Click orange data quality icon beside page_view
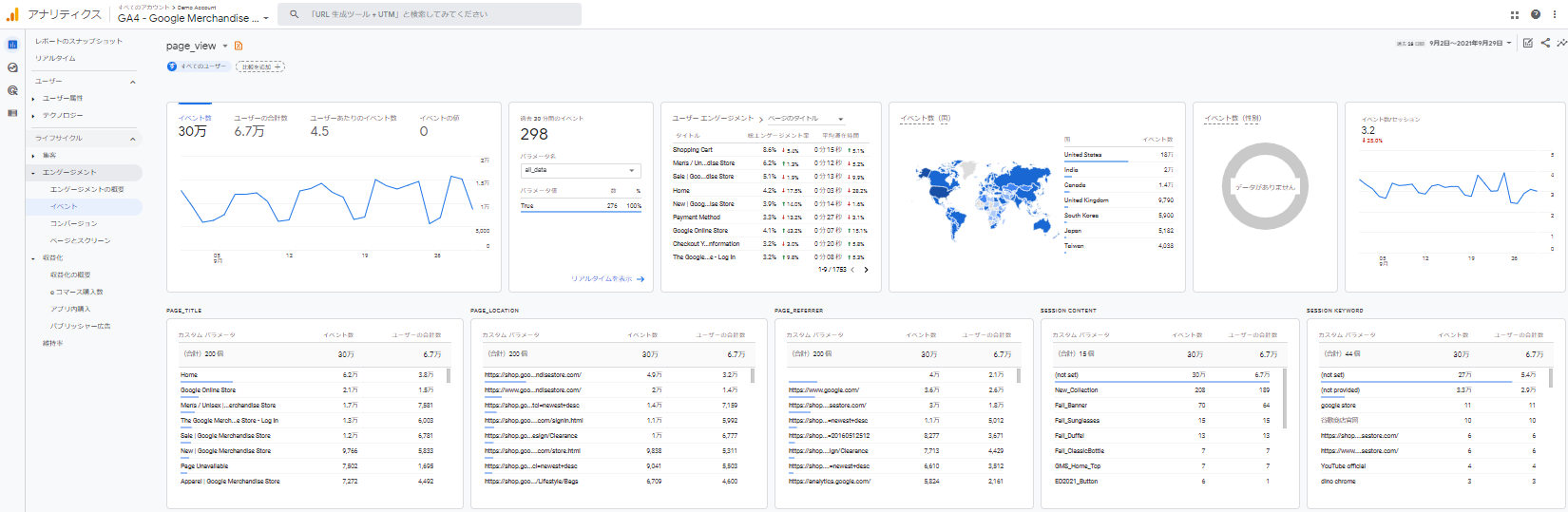Screen dimensions: 1568x512 coord(239,46)
